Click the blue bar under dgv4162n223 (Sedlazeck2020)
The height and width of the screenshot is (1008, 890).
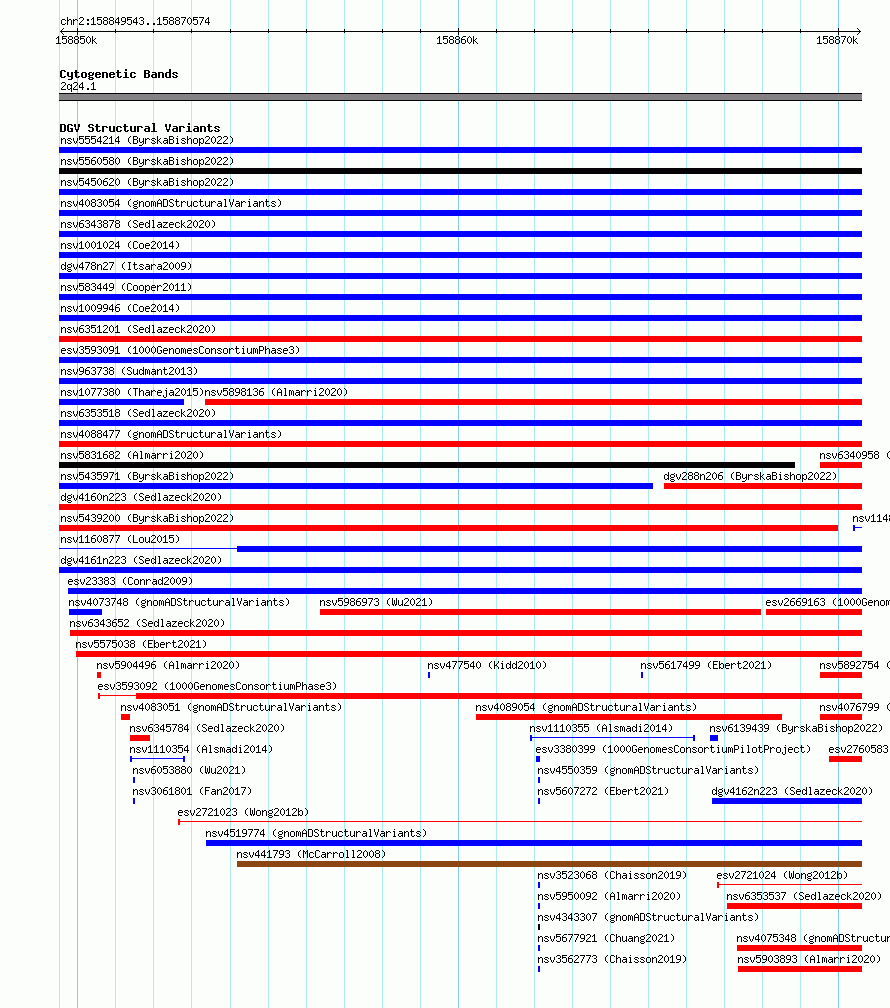786,801
